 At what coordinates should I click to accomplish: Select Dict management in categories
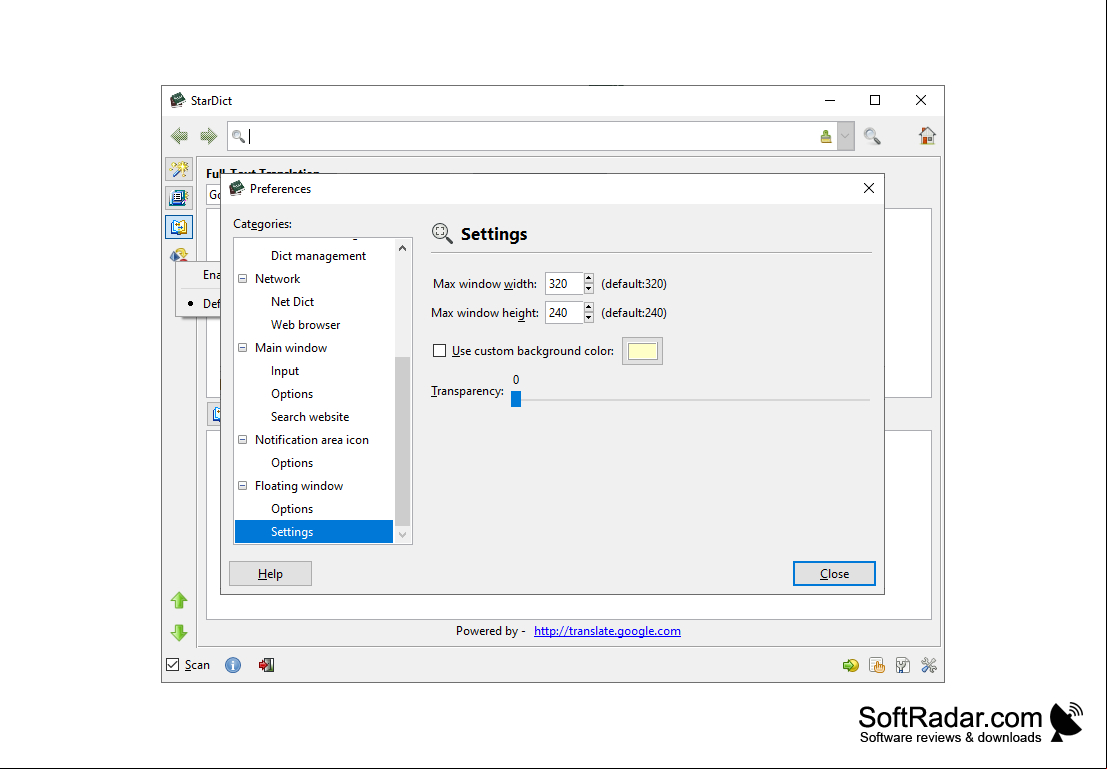(x=318, y=256)
